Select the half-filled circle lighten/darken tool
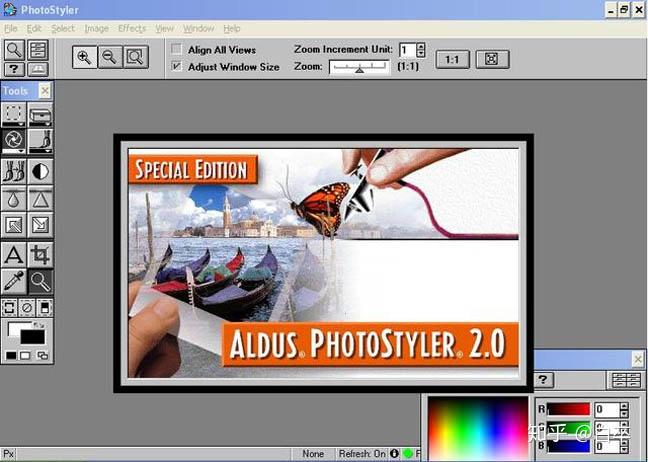 [x=40, y=171]
